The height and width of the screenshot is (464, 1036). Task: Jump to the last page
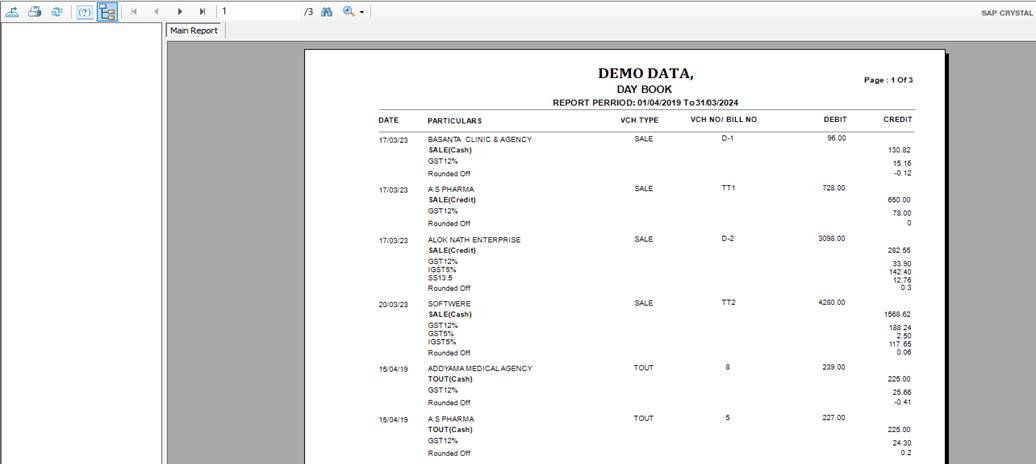tap(202, 11)
